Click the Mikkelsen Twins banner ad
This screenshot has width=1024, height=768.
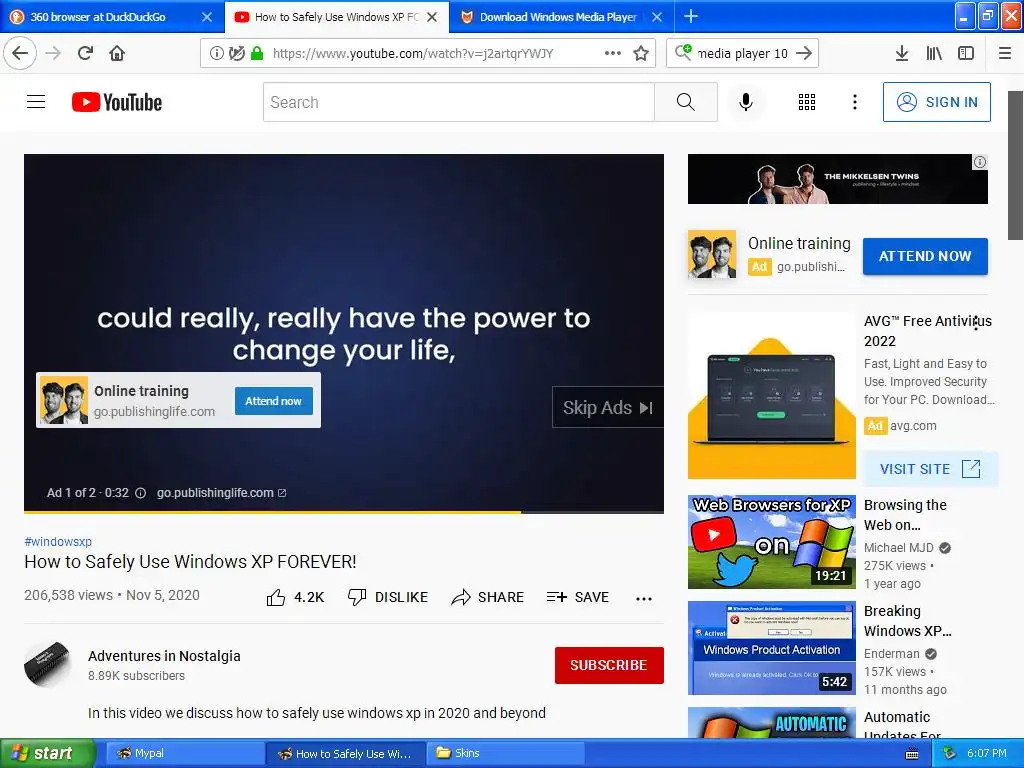point(838,179)
